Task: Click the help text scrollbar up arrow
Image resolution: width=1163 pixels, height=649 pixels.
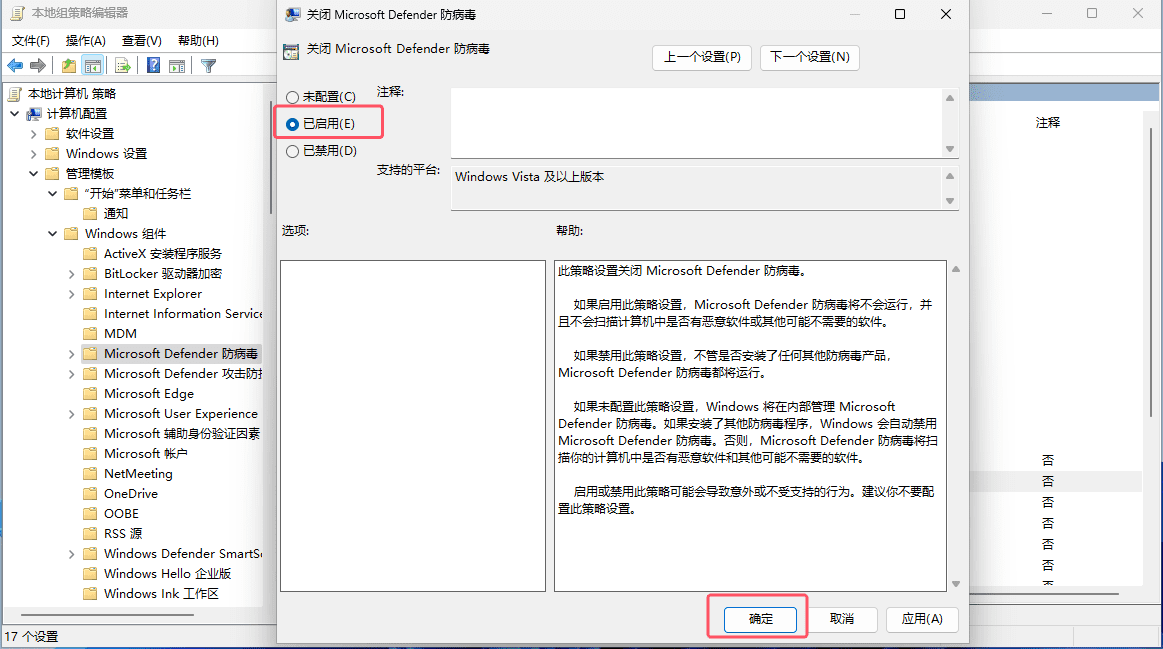Action: point(956,269)
